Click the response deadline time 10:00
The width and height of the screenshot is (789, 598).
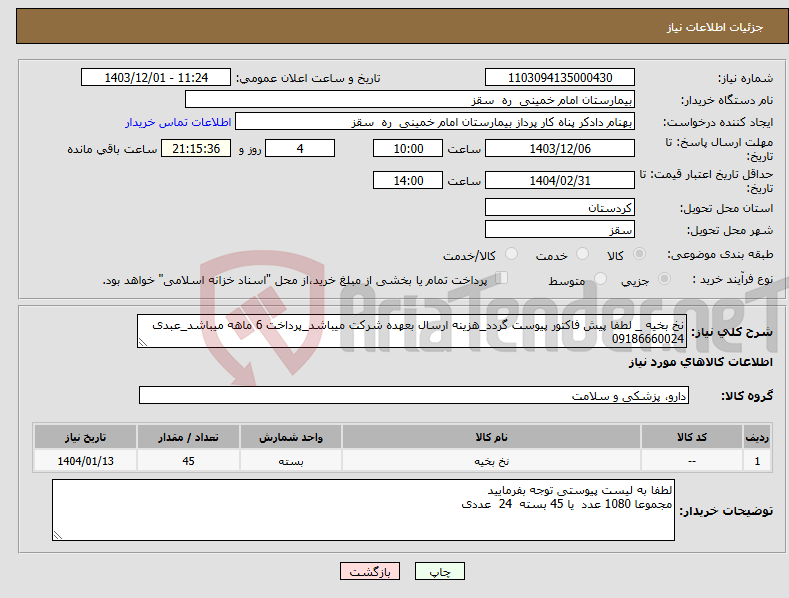point(408,148)
